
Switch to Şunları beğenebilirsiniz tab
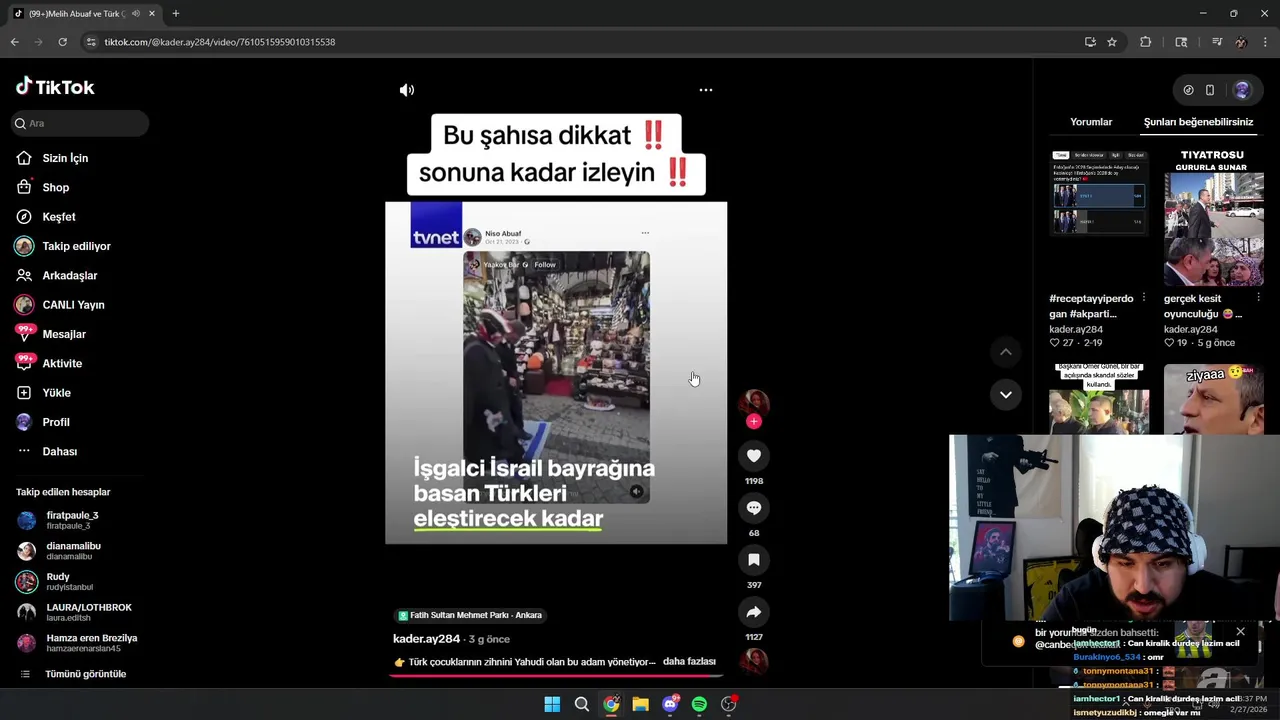(x=1198, y=122)
